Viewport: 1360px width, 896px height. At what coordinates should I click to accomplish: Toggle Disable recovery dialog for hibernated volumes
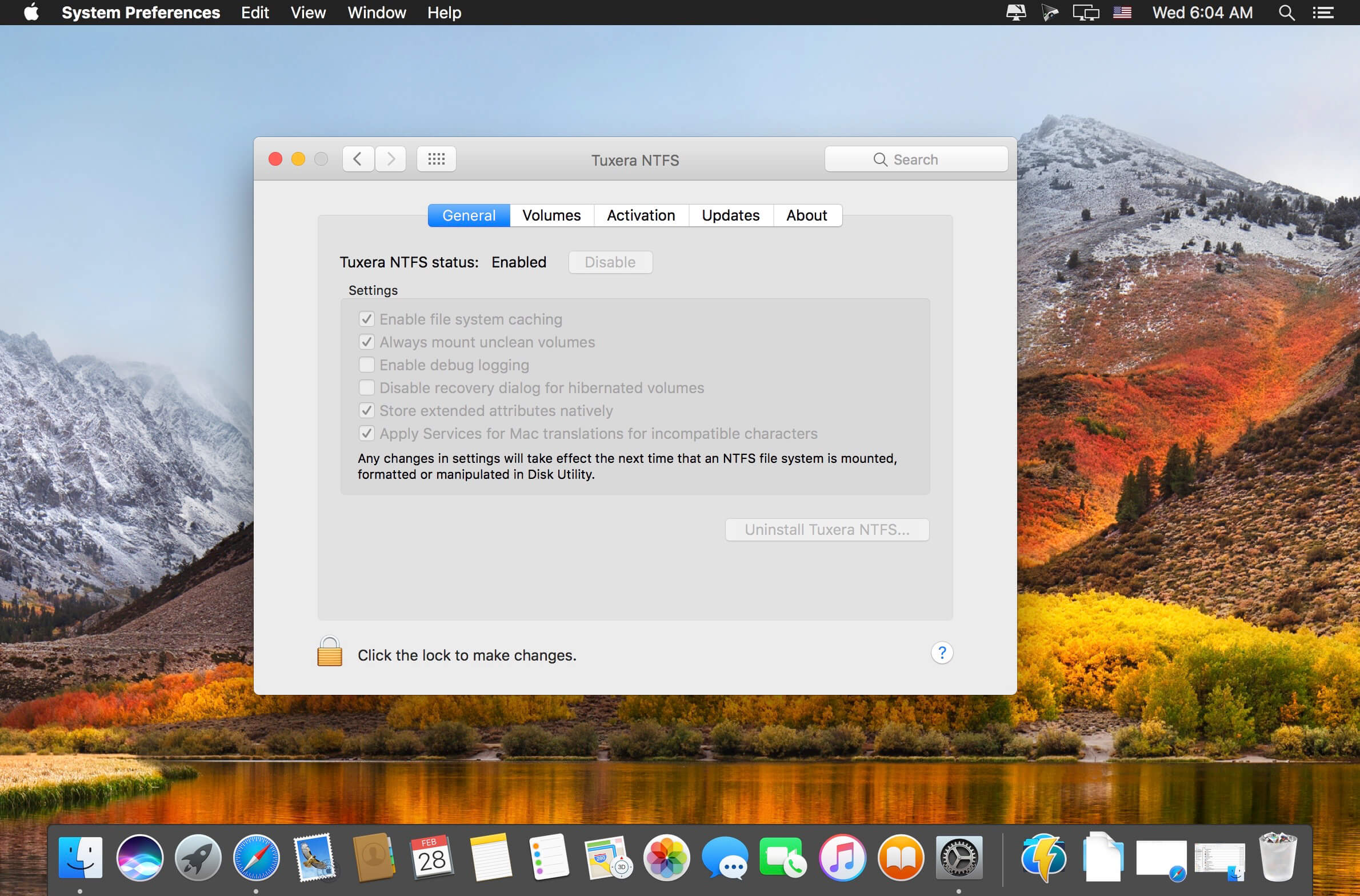coord(365,387)
